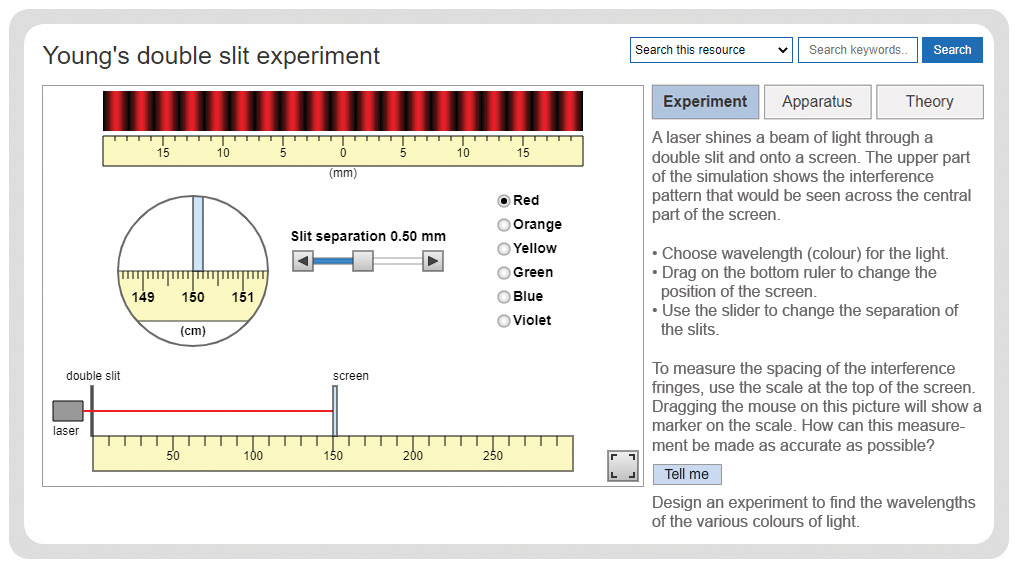The height and width of the screenshot is (566, 1018).
Task: Click the Slit separation 0.50 mm label
Action: tap(368, 236)
